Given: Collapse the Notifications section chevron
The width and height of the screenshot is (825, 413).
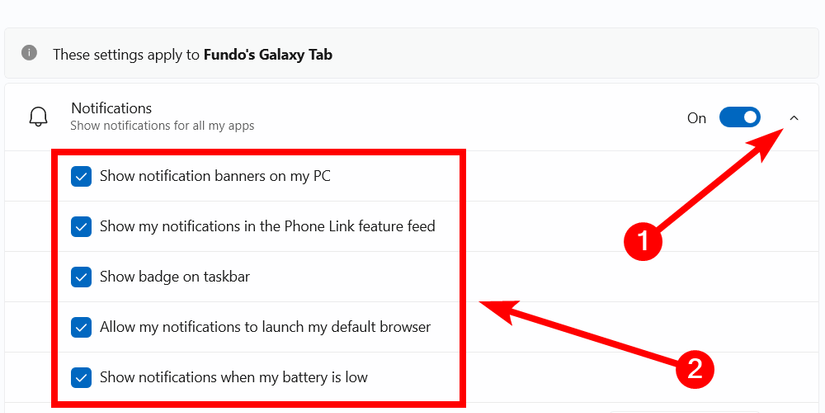Looking at the screenshot, I should point(794,118).
